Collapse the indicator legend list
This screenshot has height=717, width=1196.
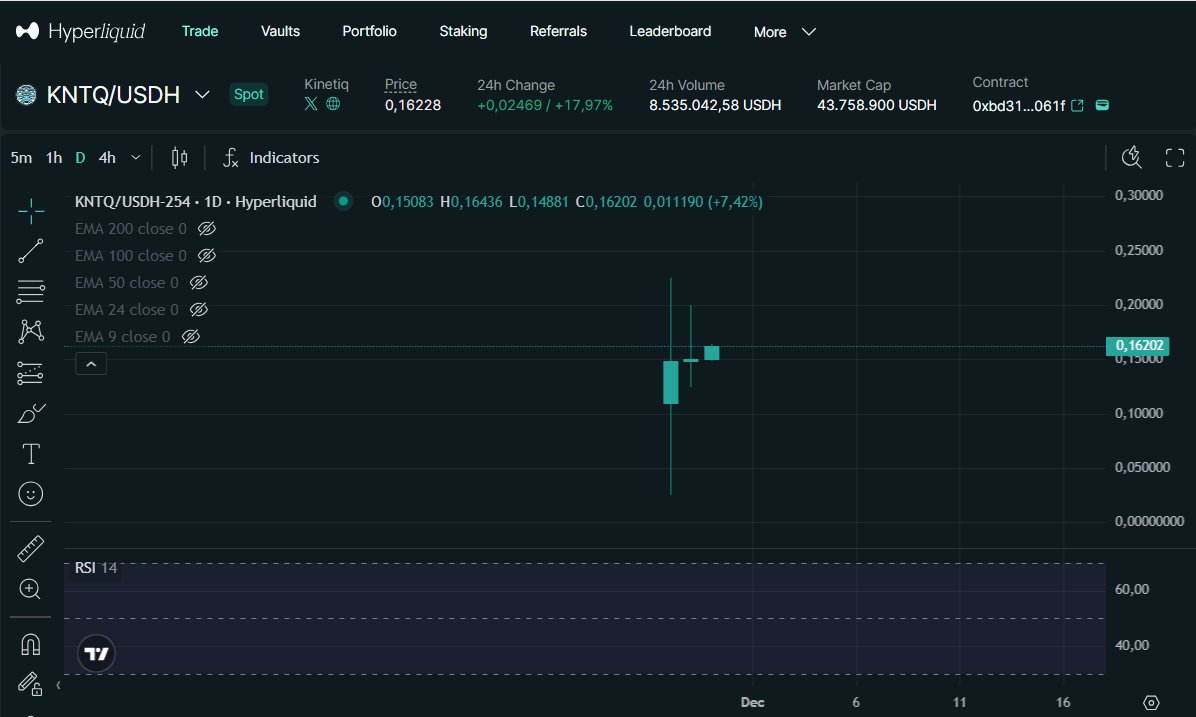pos(91,364)
